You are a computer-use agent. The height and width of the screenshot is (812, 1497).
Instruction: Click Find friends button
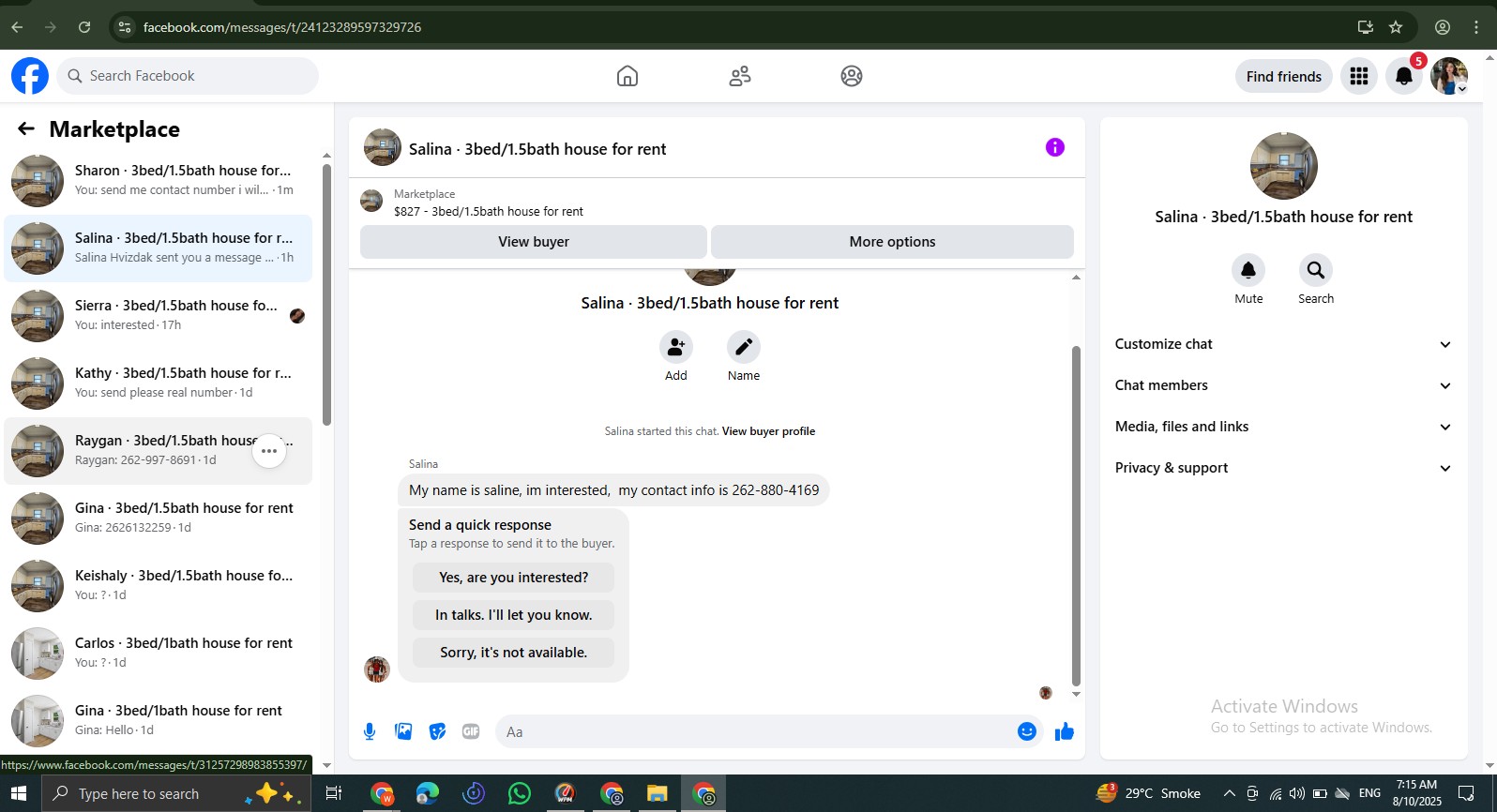click(x=1284, y=76)
